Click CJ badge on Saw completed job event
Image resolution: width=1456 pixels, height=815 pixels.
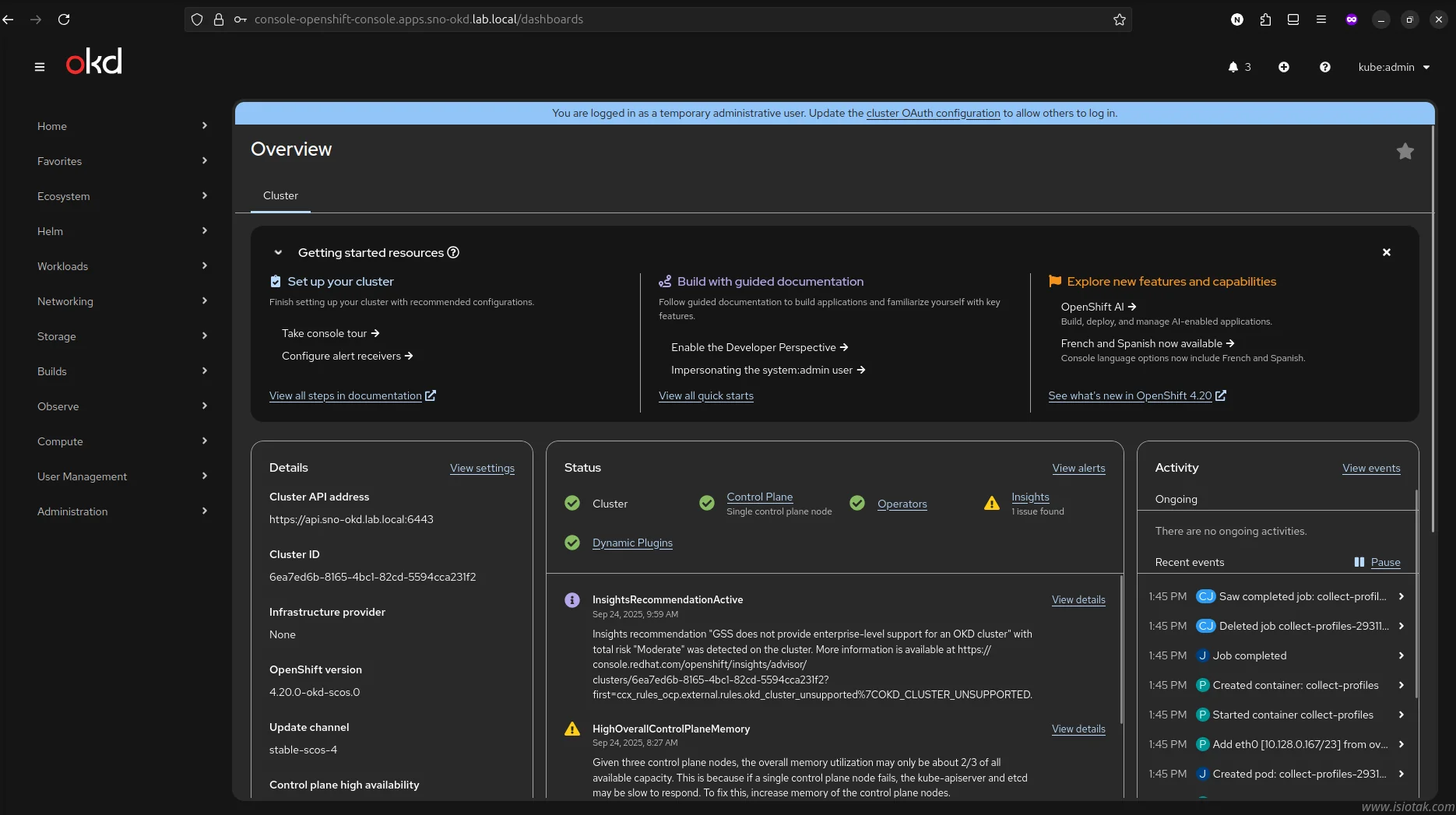click(x=1205, y=596)
